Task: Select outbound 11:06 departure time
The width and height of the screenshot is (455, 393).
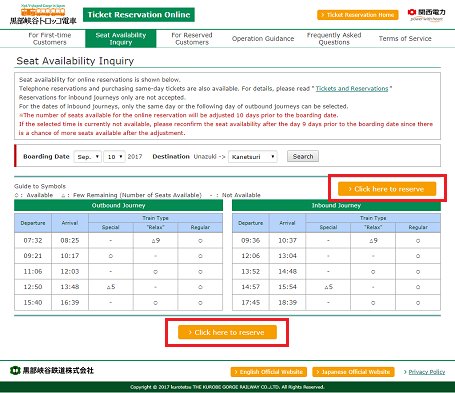Action: 33,271
